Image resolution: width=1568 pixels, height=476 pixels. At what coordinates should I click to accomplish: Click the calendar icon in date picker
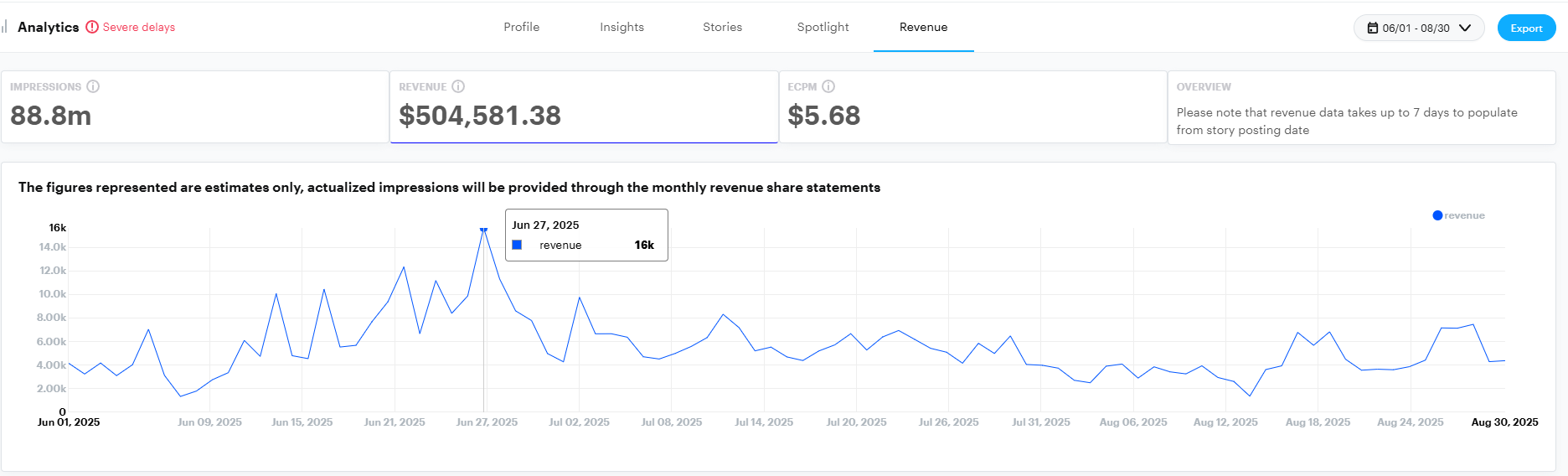click(1372, 28)
